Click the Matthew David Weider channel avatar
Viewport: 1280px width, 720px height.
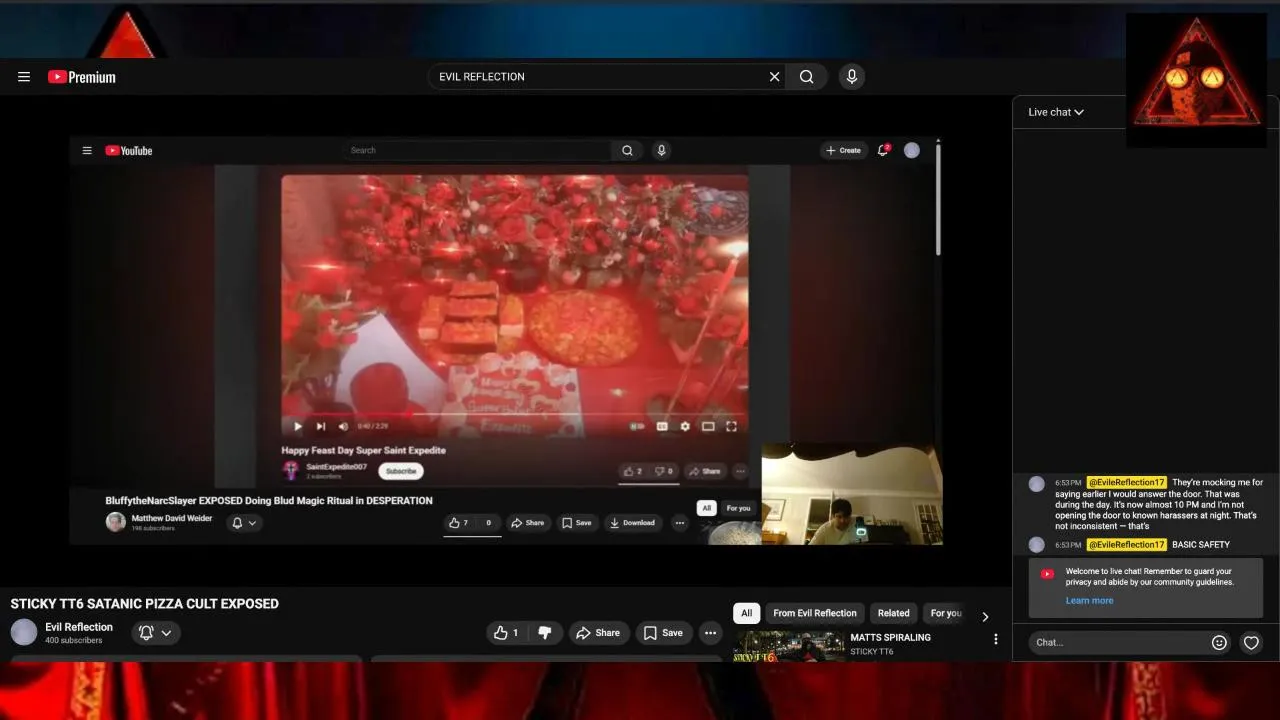click(116, 522)
